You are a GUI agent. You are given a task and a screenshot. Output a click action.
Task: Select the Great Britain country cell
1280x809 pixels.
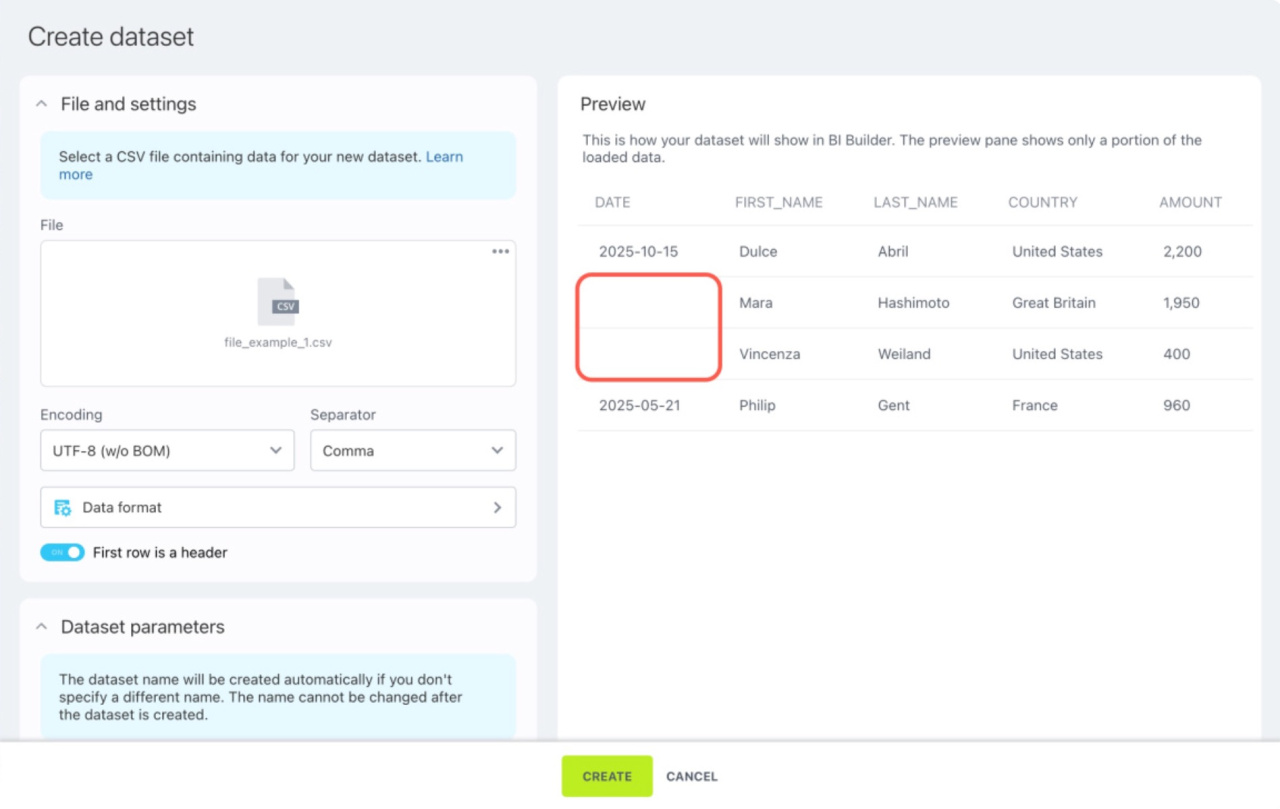tap(1053, 303)
